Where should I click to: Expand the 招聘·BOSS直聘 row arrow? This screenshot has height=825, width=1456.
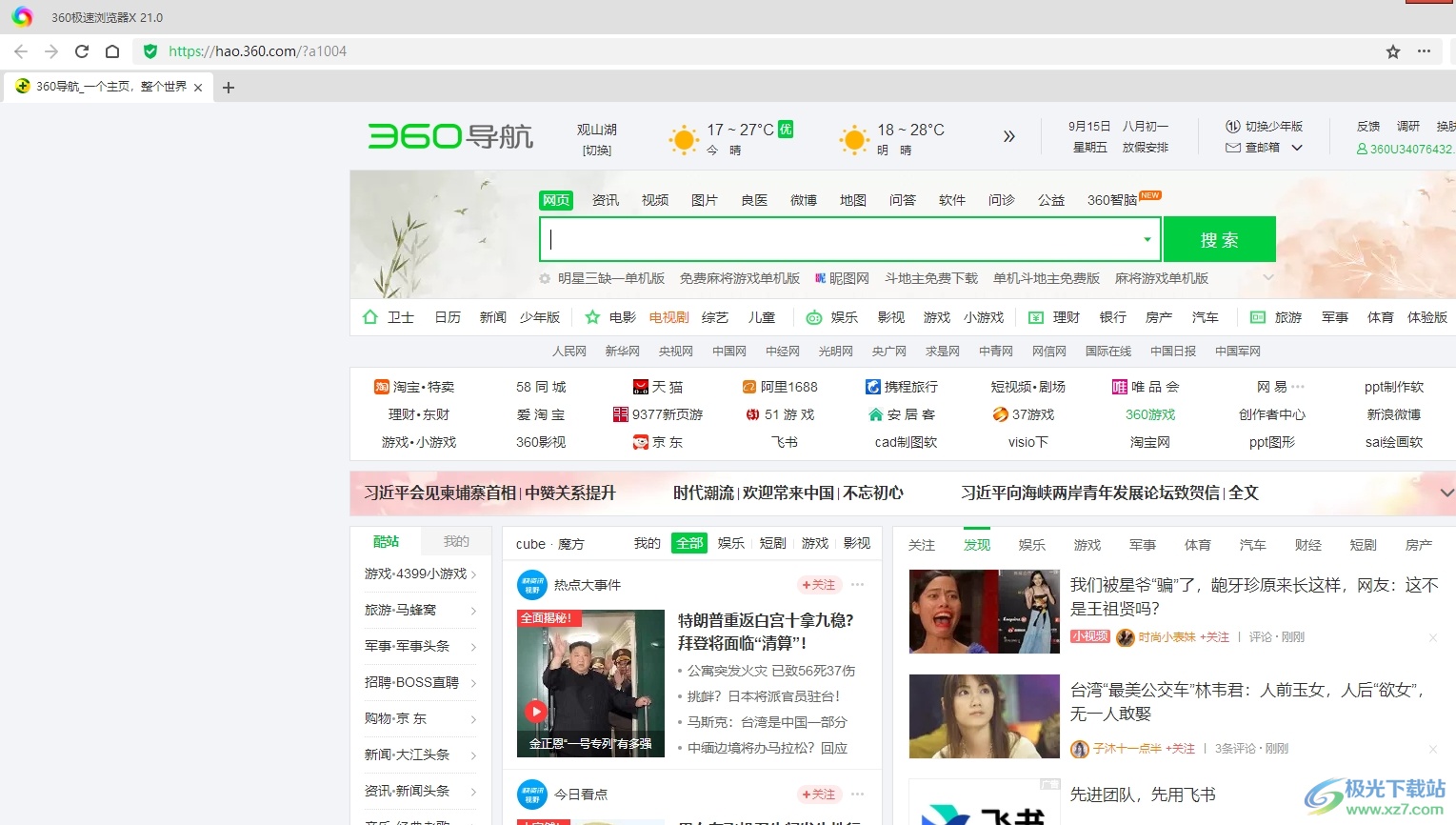tap(473, 683)
